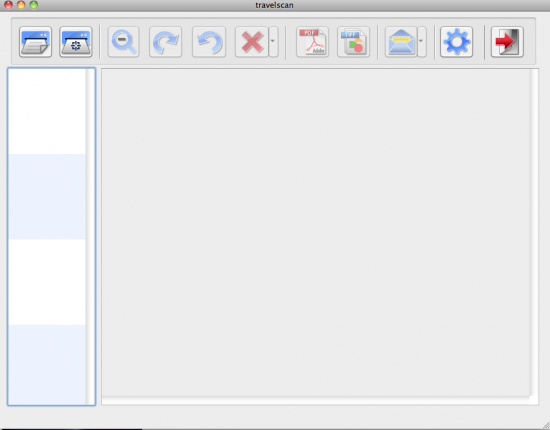The width and height of the screenshot is (550, 430).
Task: Select the first row in thumbnail list
Action: (x=47, y=111)
